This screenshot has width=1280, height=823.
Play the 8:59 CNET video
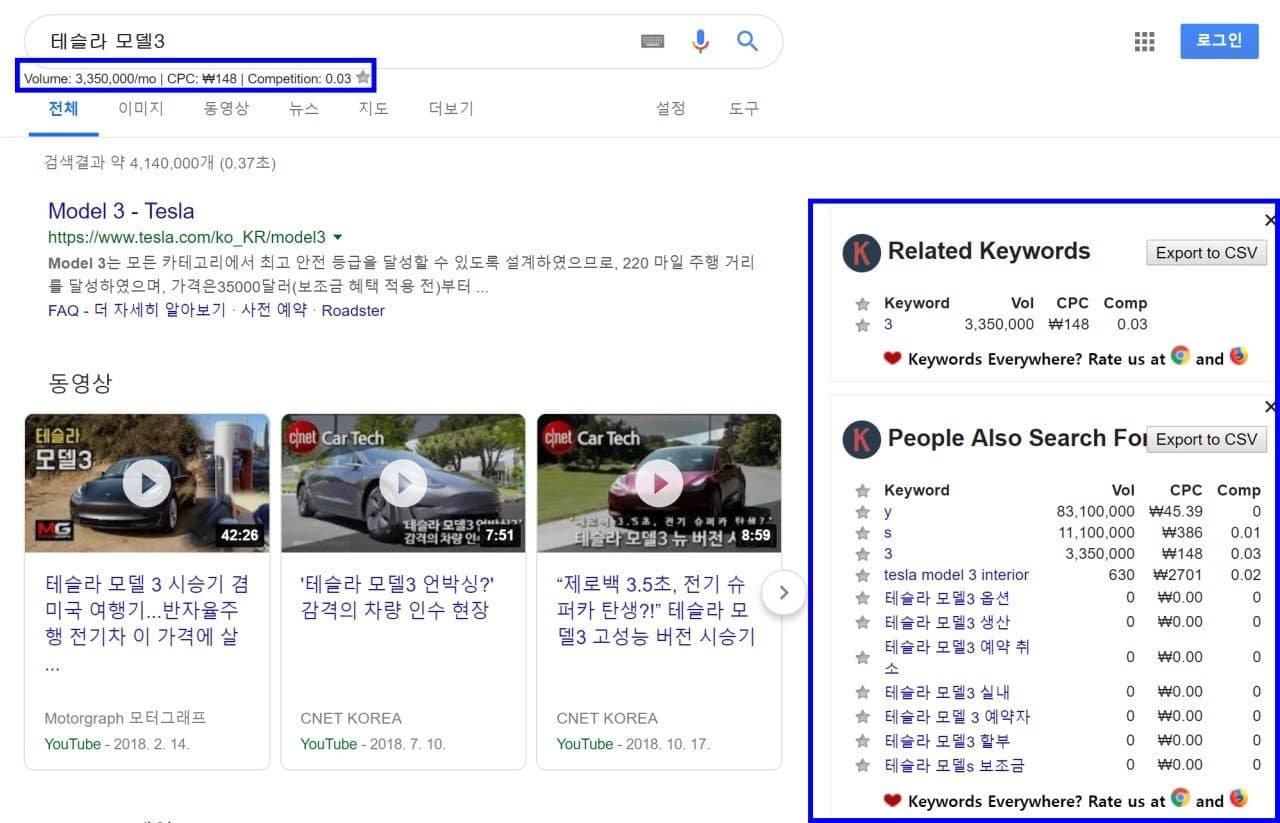[659, 484]
